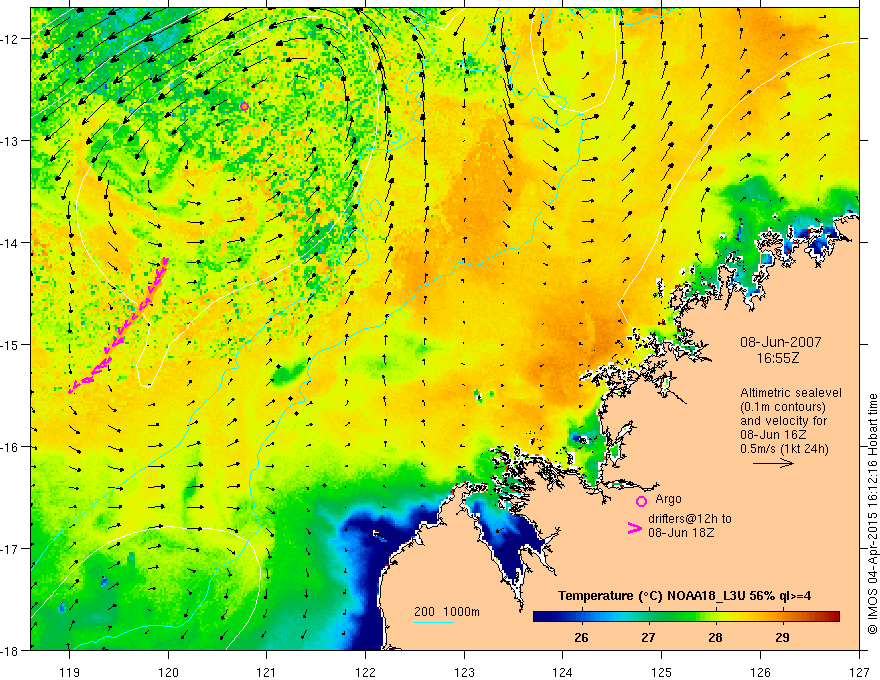The height and width of the screenshot is (680, 880).
Task: Click the Argo float circle near 12.7°S
Action: [x=244, y=107]
